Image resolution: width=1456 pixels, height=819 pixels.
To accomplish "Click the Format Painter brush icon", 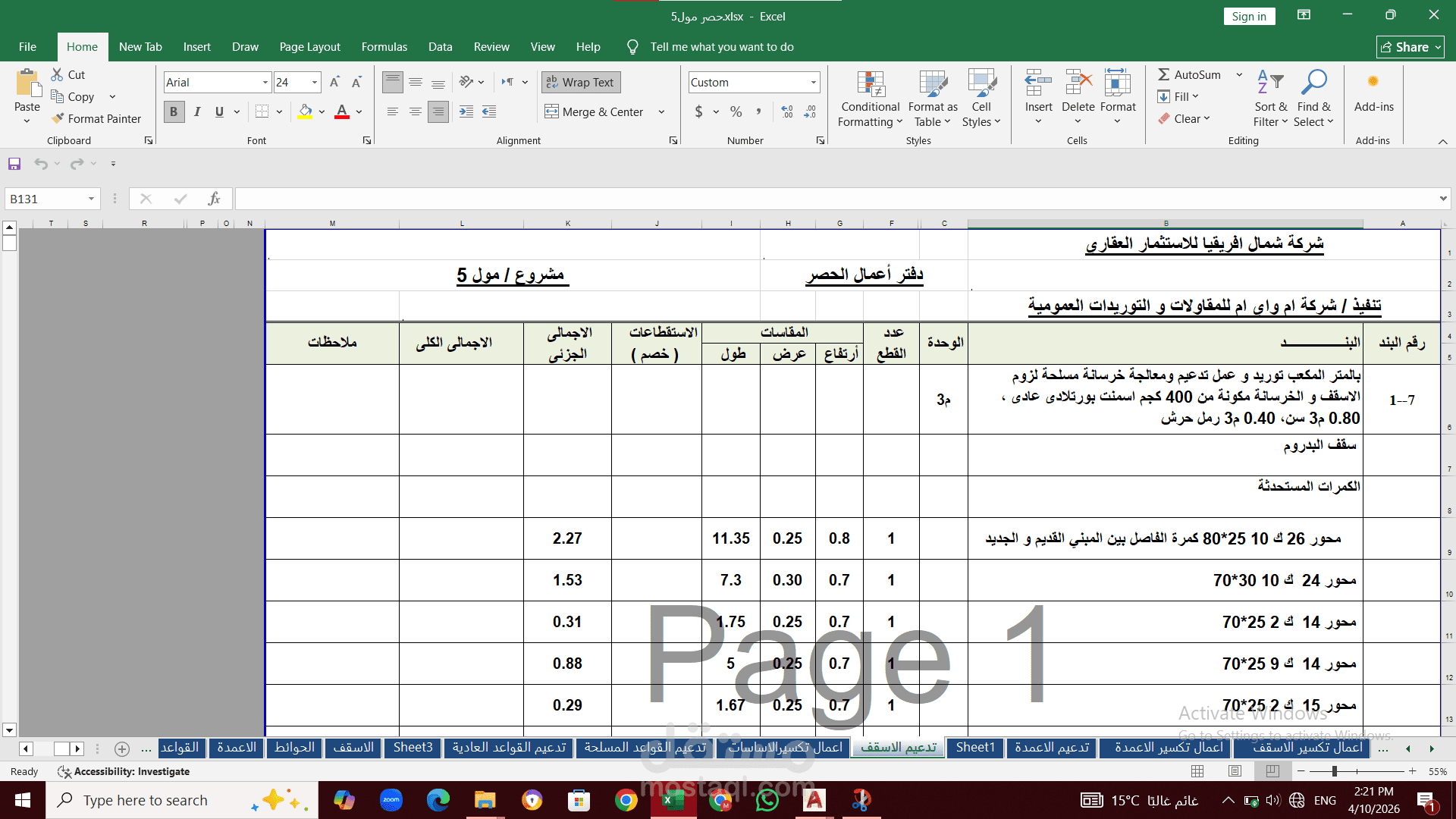I will (58, 118).
